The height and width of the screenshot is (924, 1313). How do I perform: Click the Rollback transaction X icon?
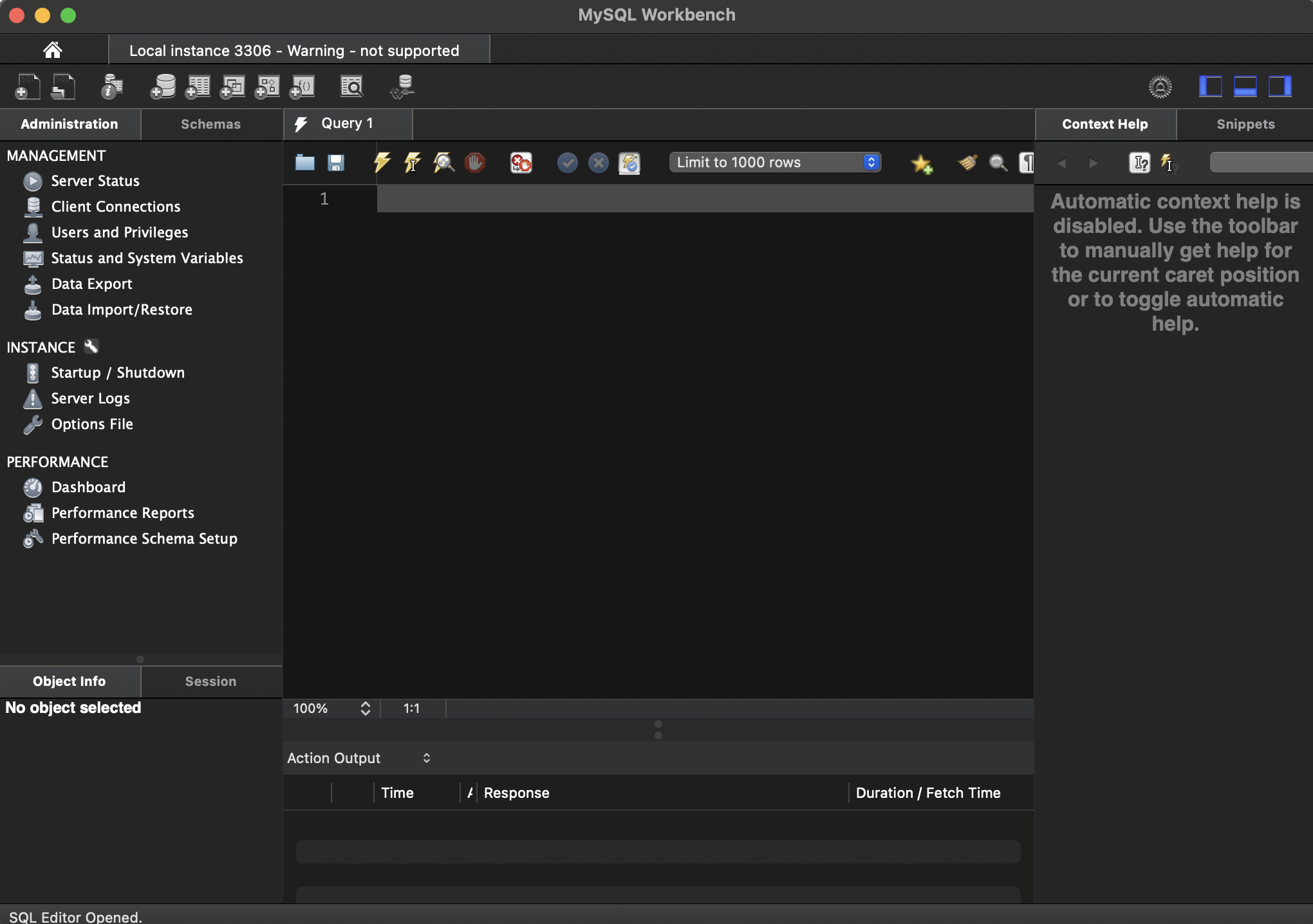pos(599,162)
